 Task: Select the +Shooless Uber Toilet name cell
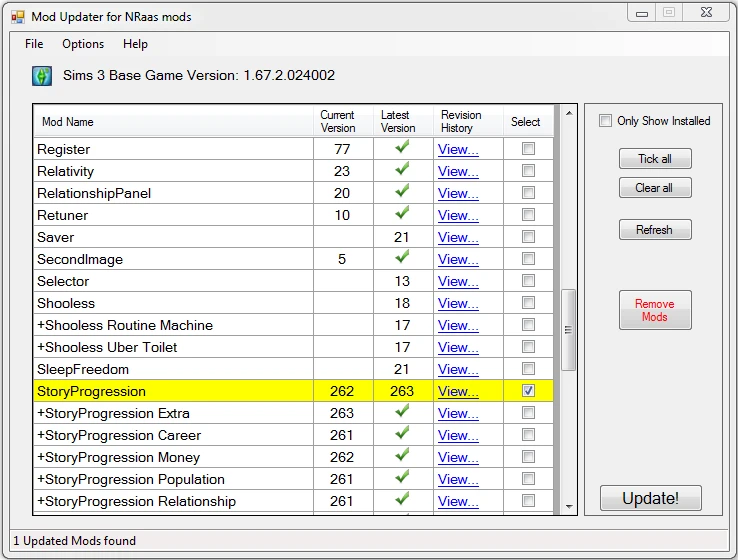pyautogui.click(x=173, y=347)
